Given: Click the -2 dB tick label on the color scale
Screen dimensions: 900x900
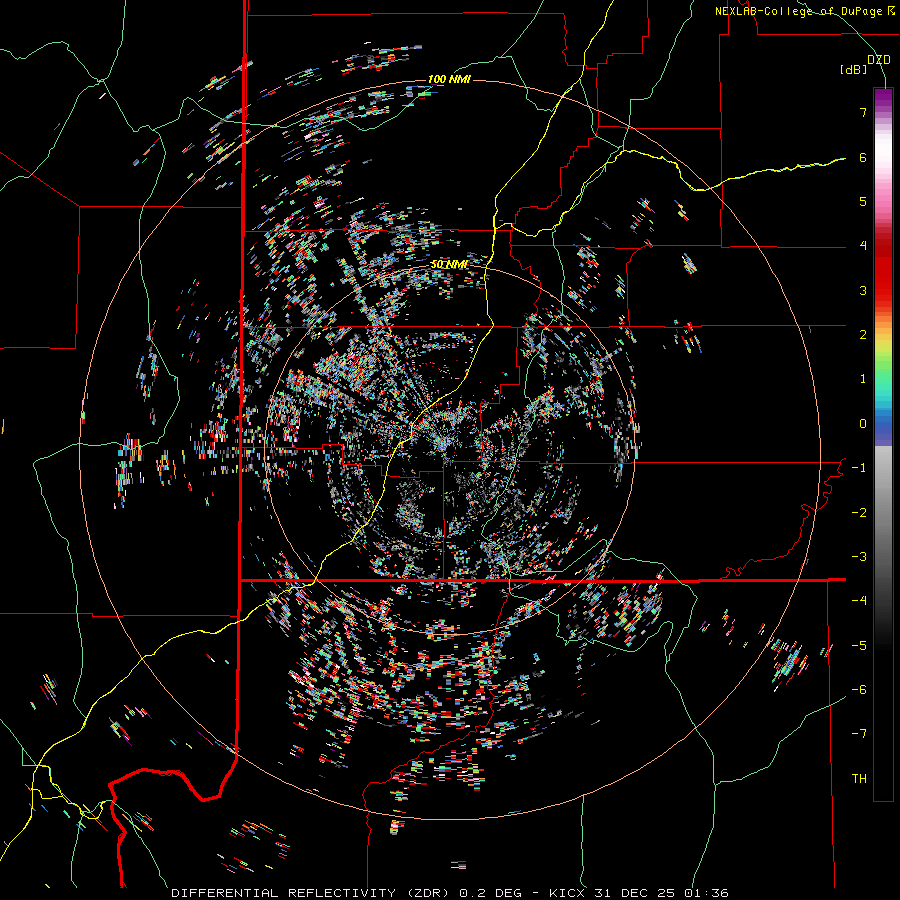Looking at the screenshot, I should tap(859, 513).
